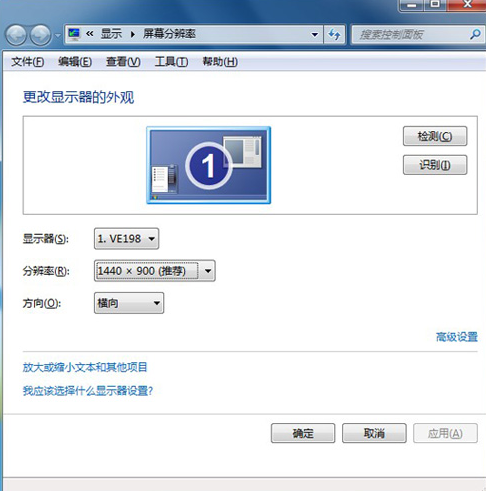The height and width of the screenshot is (491, 486).
Task: Click in the 搜索控制面板 search field
Action: 411,34
